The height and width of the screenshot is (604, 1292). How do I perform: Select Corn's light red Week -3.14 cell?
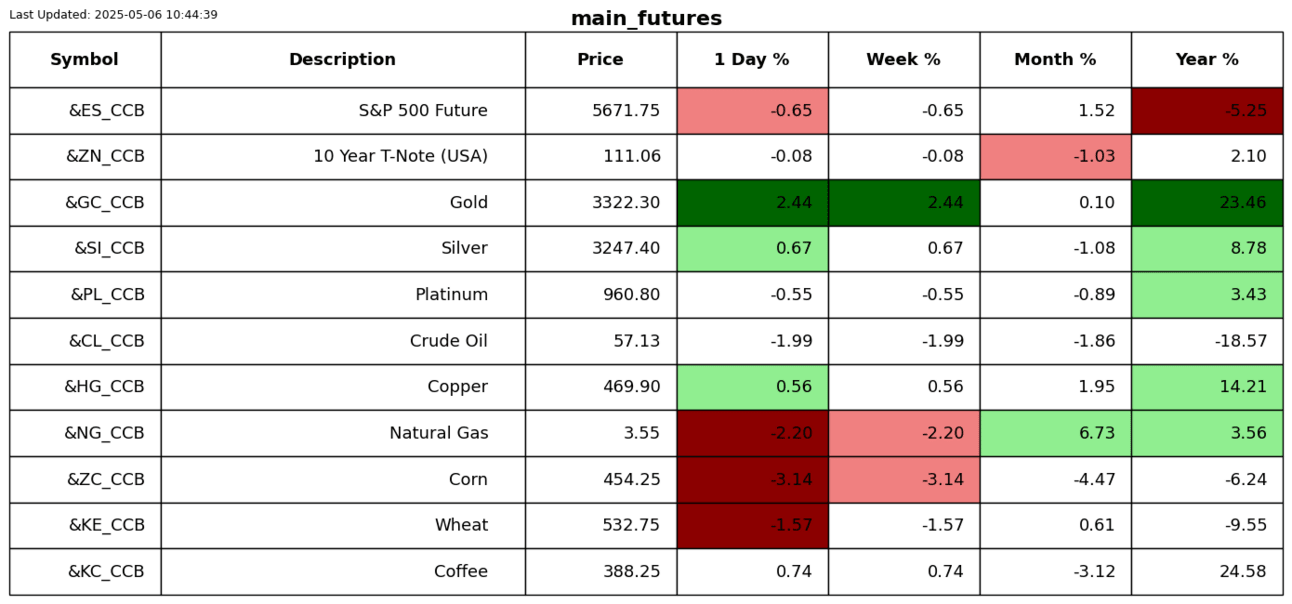(903, 480)
